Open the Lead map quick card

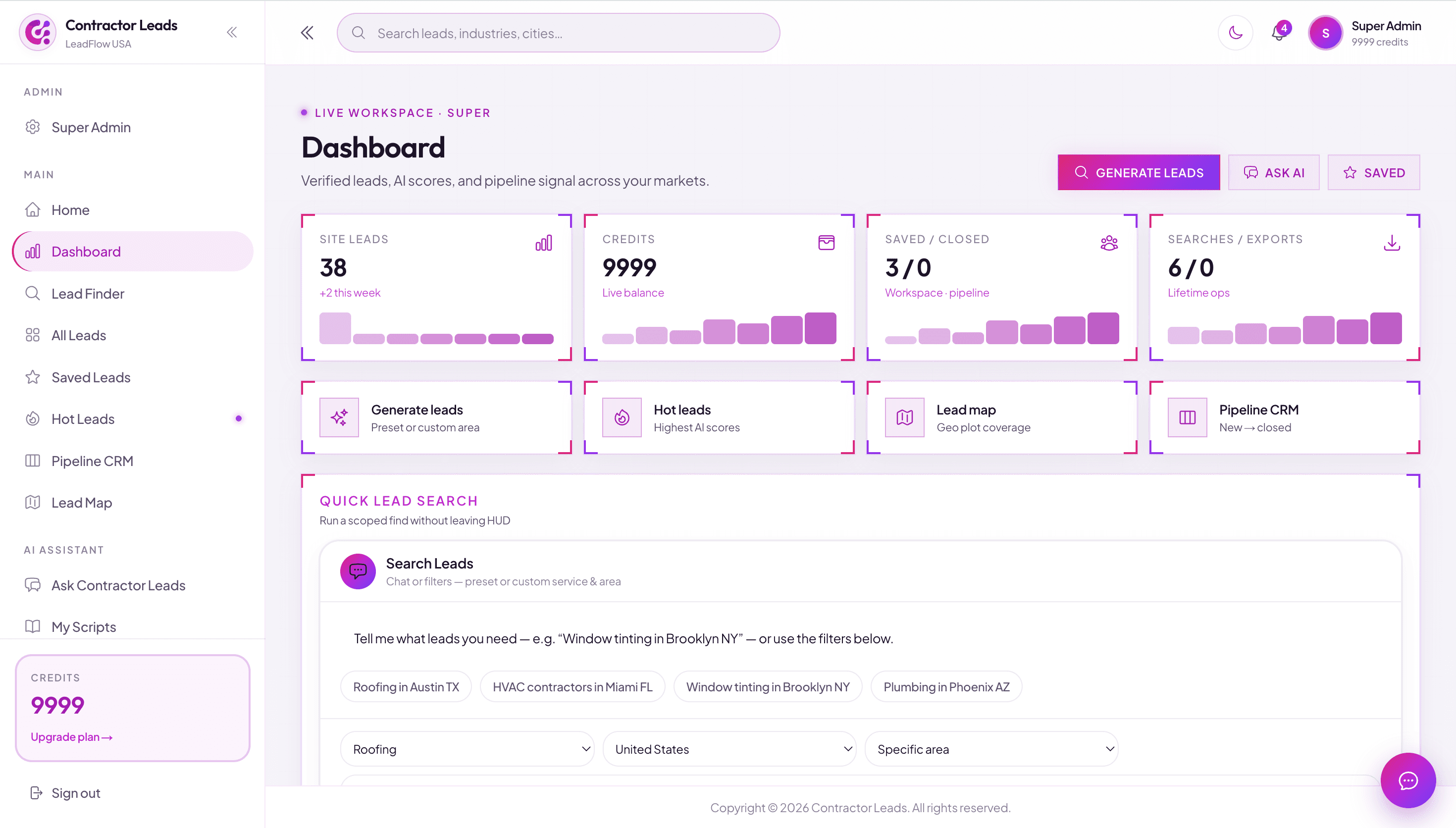(1001, 417)
